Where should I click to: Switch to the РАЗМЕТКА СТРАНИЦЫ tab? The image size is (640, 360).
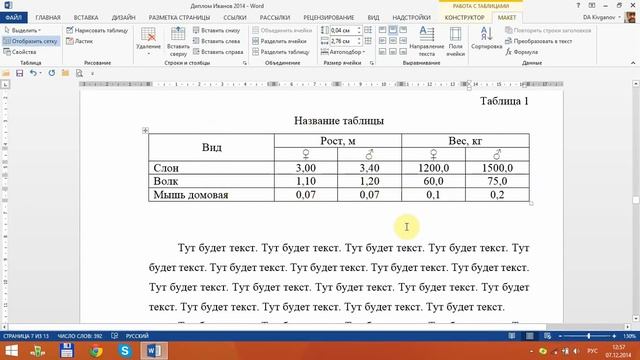pyautogui.click(x=179, y=18)
